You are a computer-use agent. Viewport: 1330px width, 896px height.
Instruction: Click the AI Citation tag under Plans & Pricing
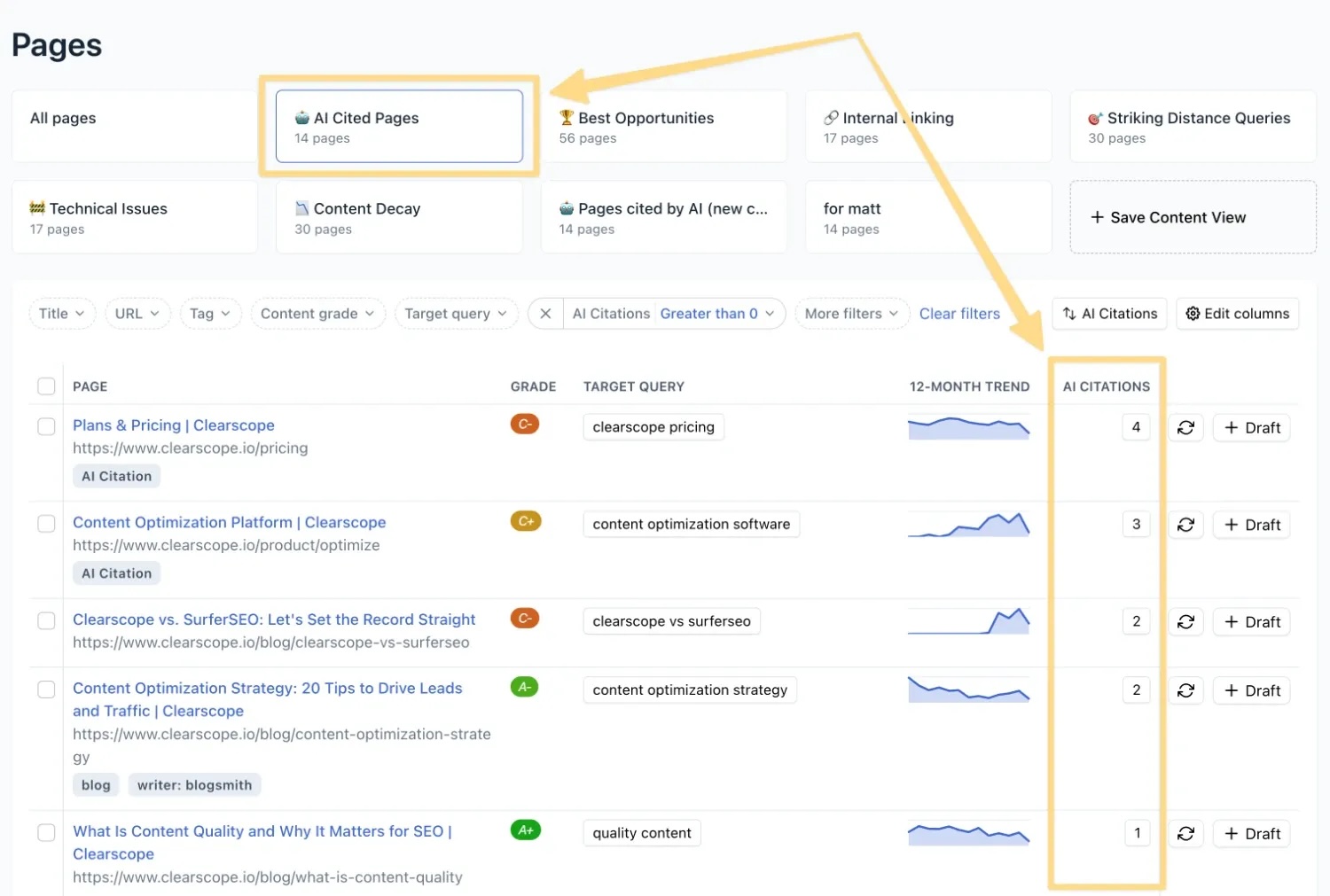click(x=116, y=476)
